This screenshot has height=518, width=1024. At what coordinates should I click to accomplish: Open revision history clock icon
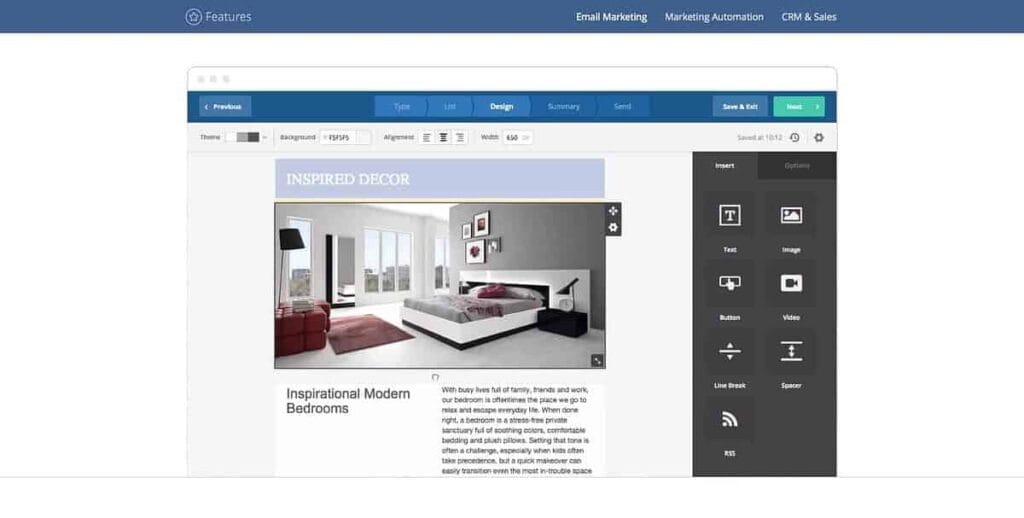(x=794, y=138)
